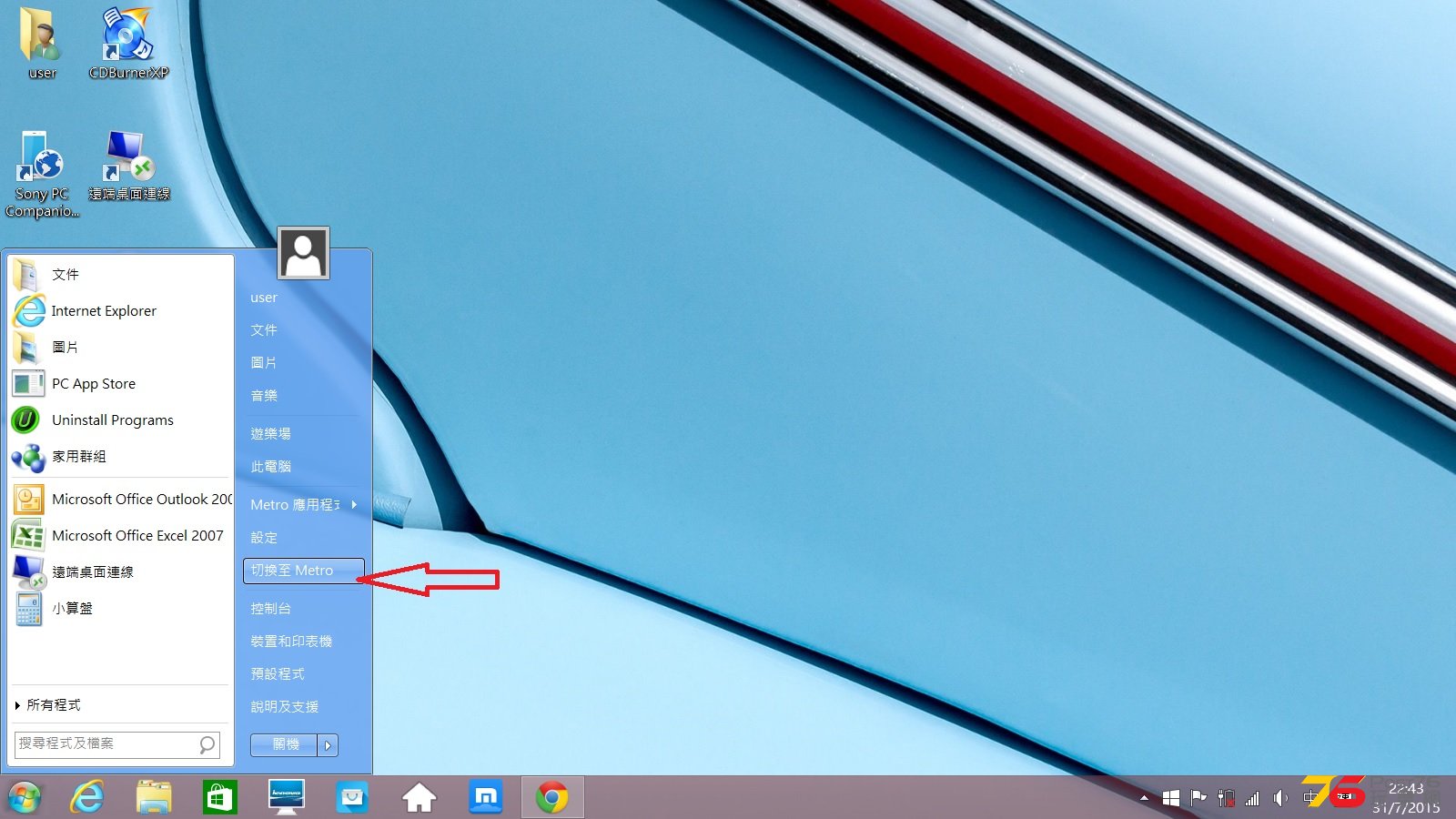Image resolution: width=1456 pixels, height=819 pixels.
Task: Open Action Center flag icon
Action: click(x=1198, y=798)
